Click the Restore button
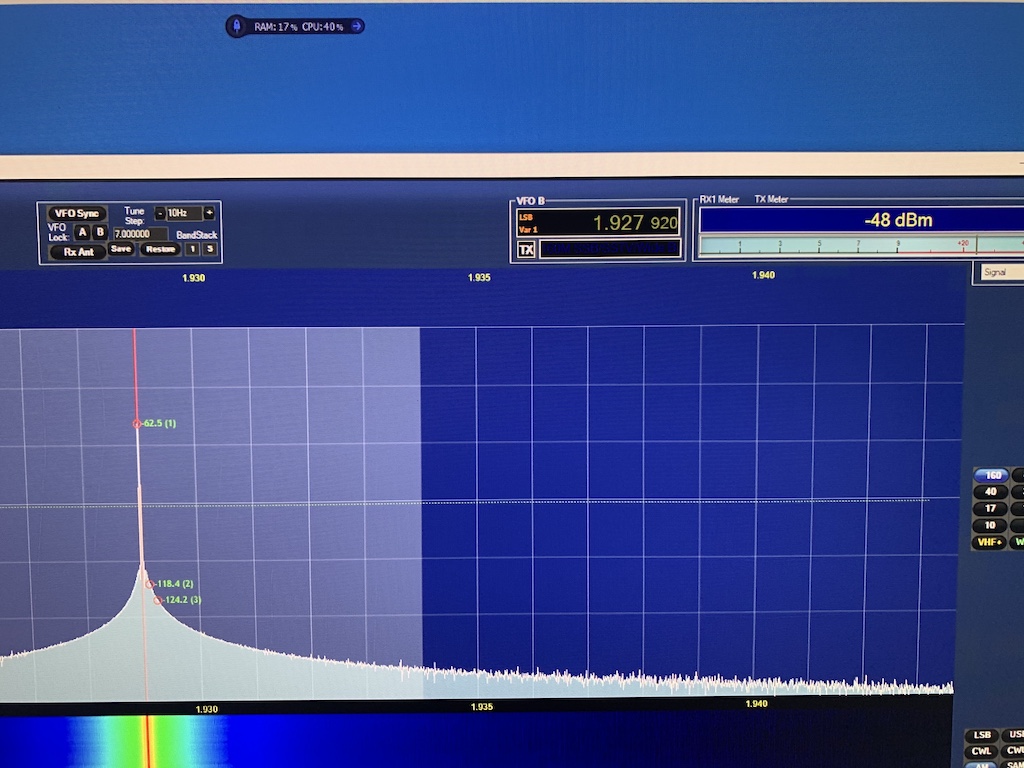This screenshot has width=1024, height=768. [x=160, y=249]
